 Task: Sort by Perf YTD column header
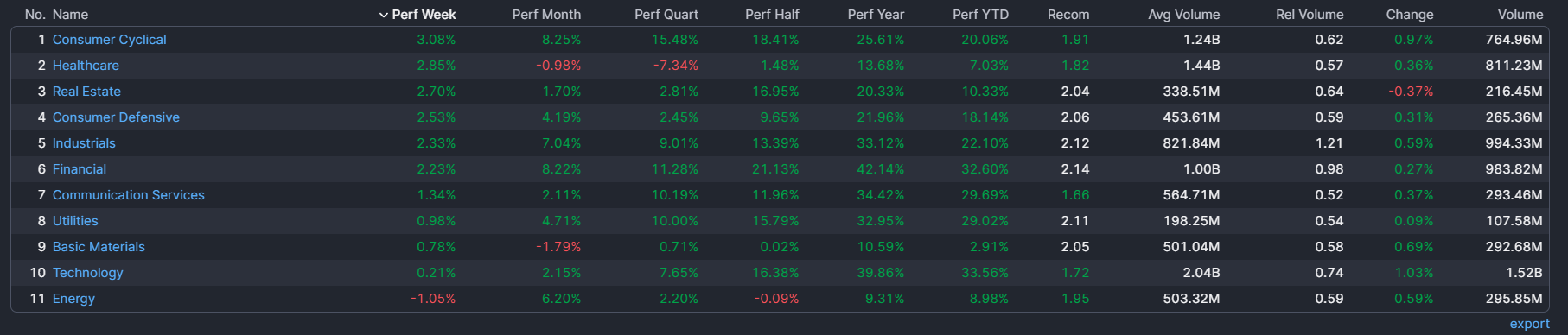(x=980, y=15)
